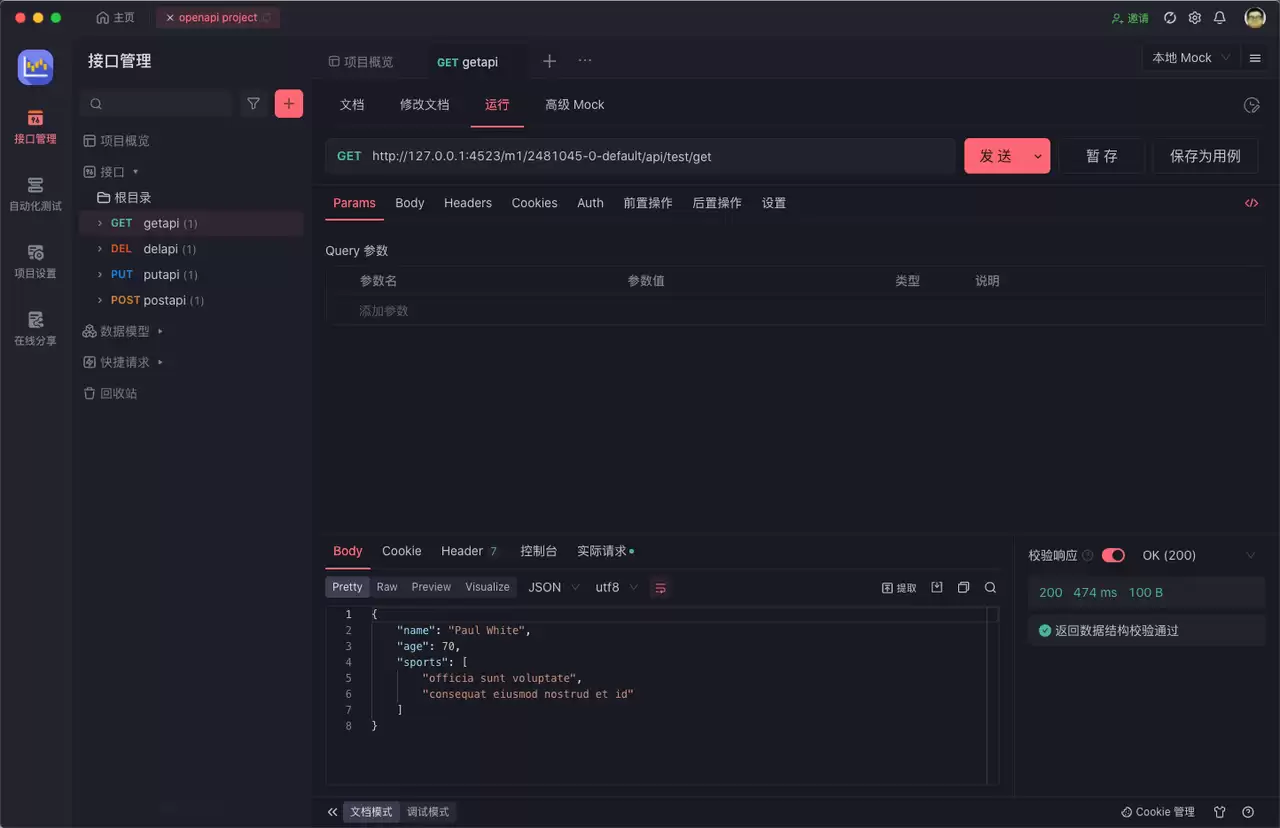Expand the putapi tree item
This screenshot has height=828, width=1280.
[100, 275]
